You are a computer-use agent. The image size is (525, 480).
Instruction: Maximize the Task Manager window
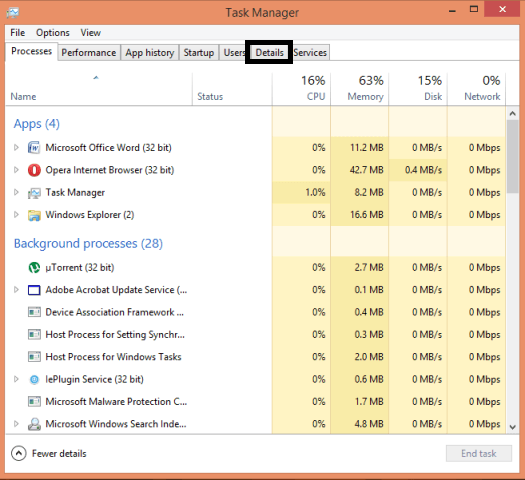coord(474,9)
